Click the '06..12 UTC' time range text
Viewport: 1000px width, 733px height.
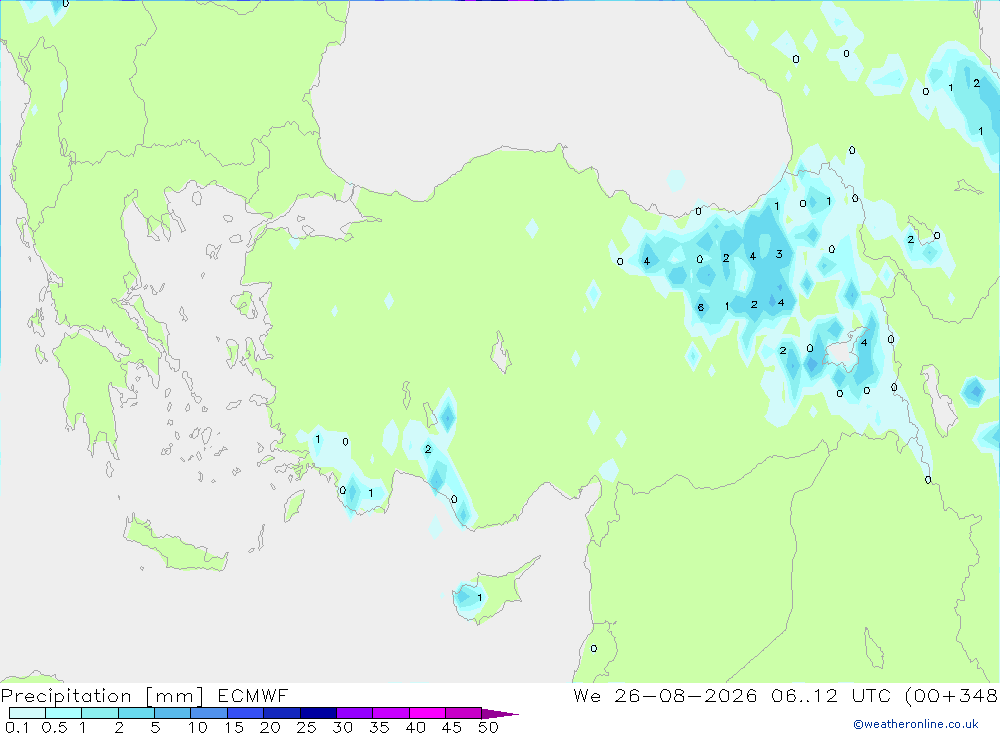point(830,696)
